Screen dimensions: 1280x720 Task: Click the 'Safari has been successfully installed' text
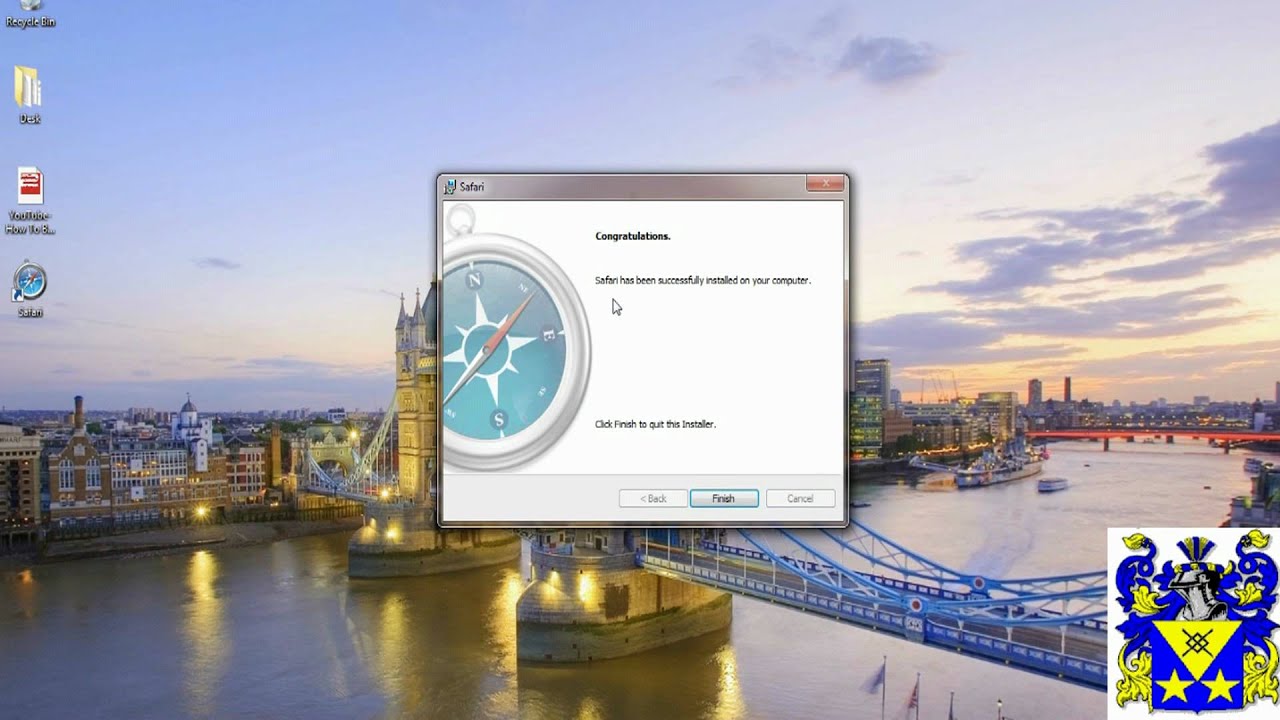(703, 280)
